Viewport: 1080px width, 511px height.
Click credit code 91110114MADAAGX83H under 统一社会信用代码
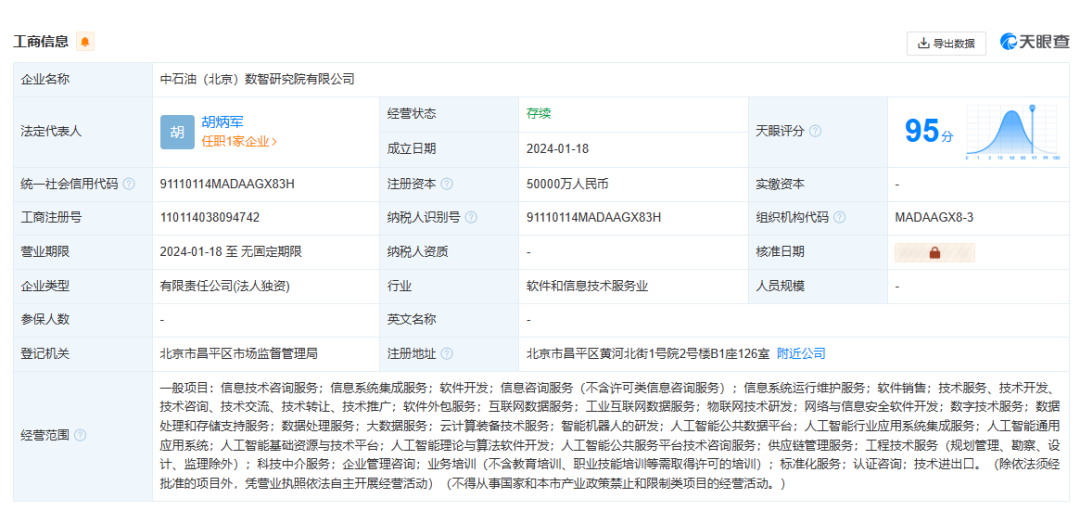tap(227, 184)
